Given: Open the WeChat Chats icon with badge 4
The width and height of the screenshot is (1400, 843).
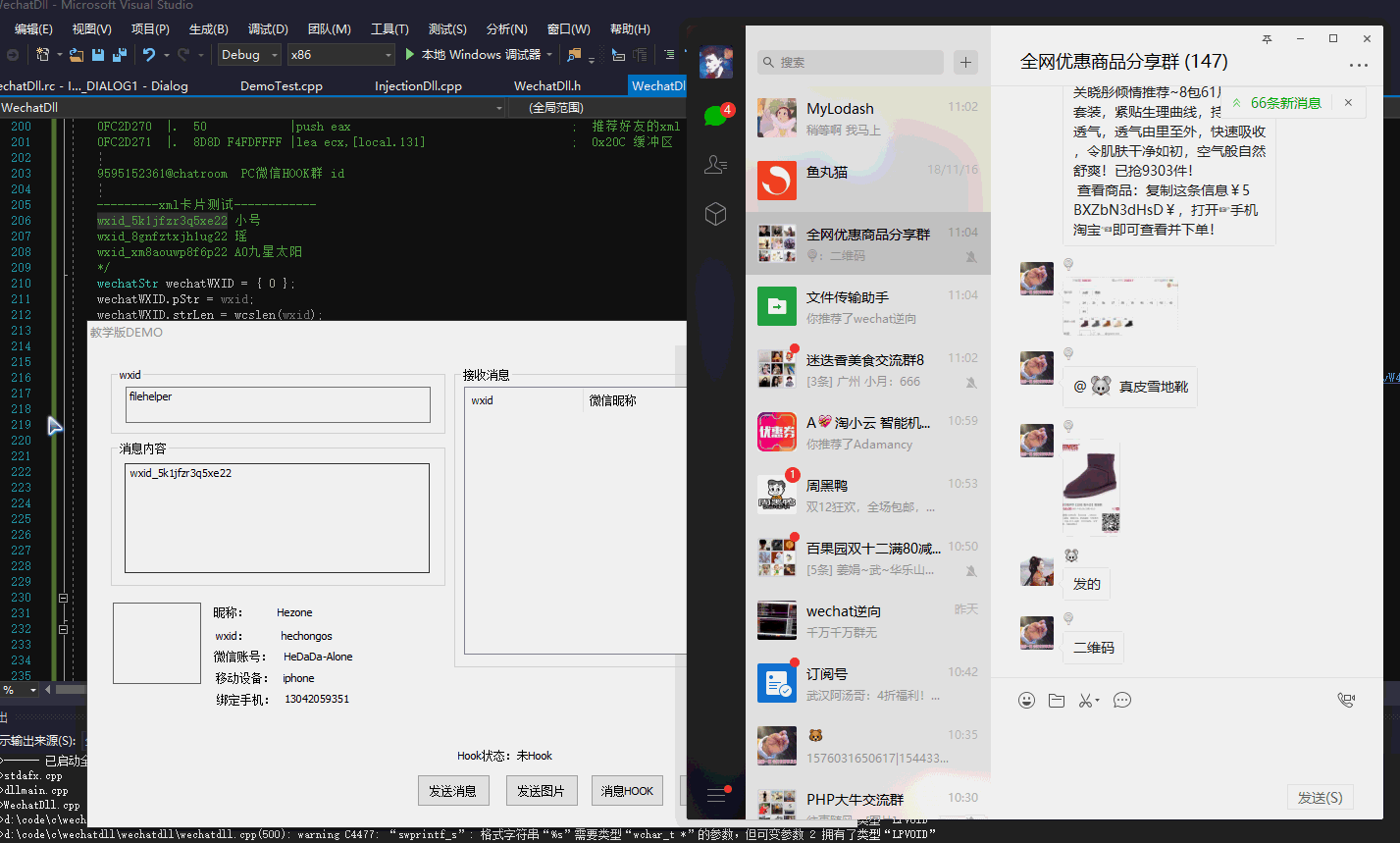Looking at the screenshot, I should click(x=716, y=116).
